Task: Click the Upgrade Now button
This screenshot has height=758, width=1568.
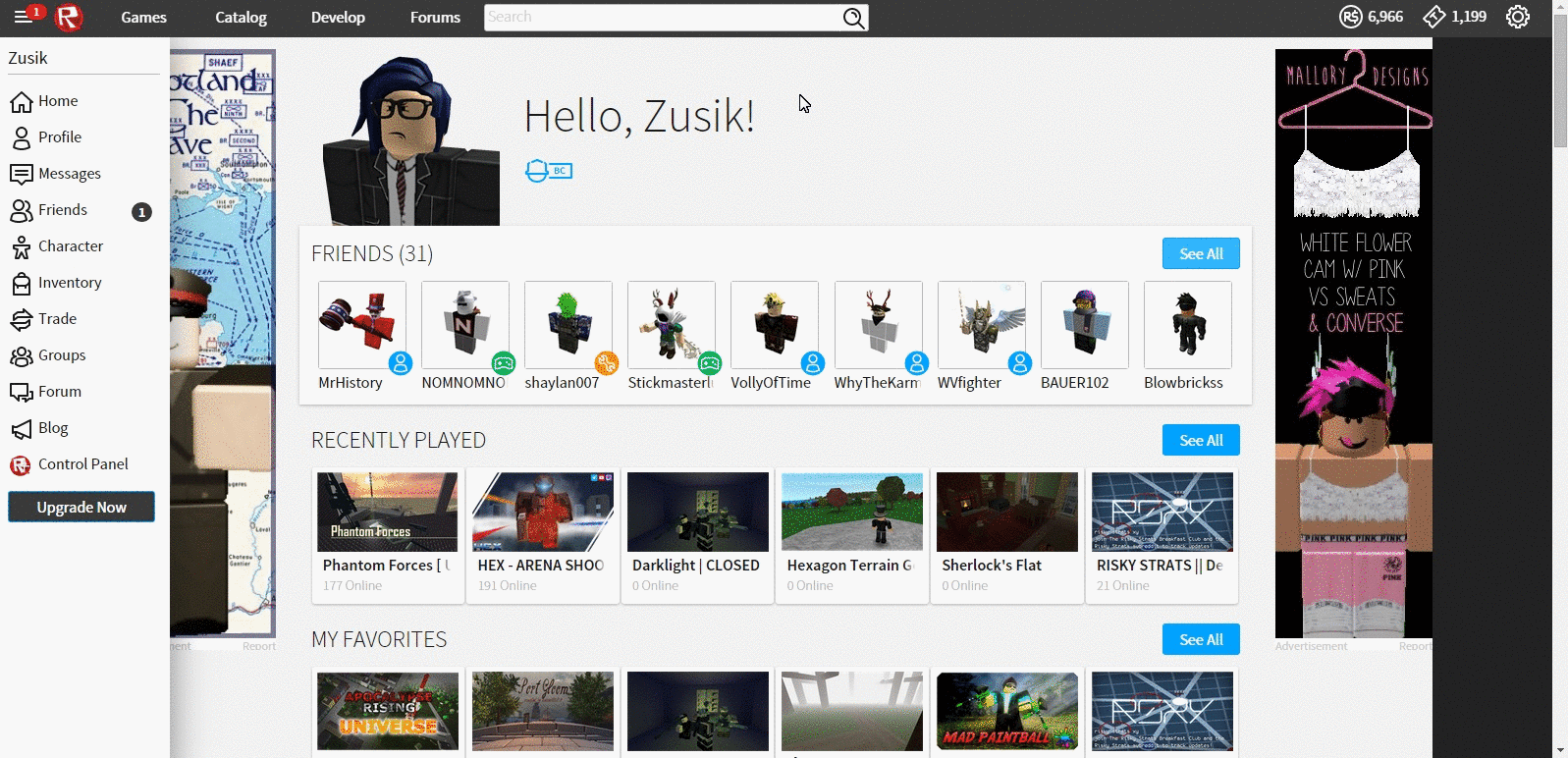Action: point(81,507)
